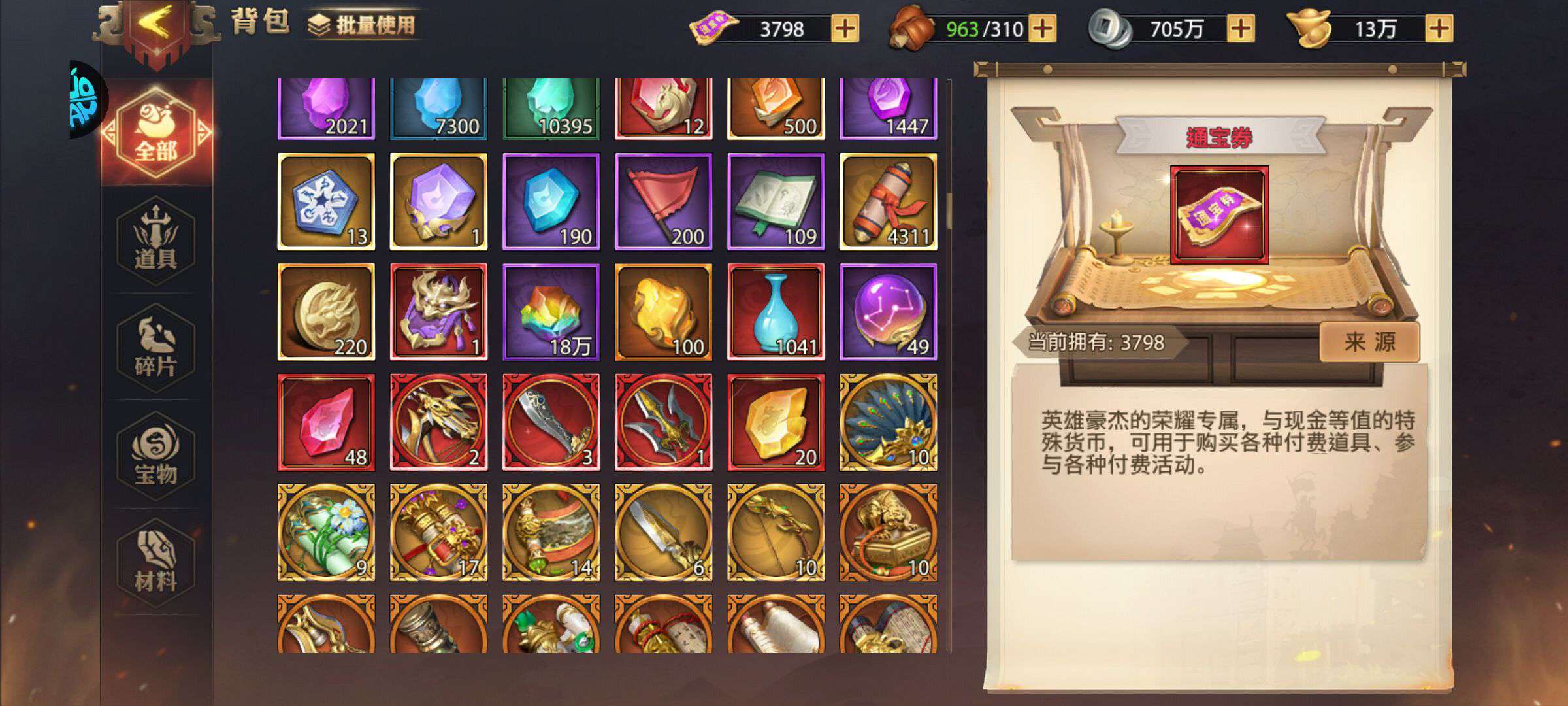
Task: Select the peacock feather fan item
Action: tap(888, 422)
